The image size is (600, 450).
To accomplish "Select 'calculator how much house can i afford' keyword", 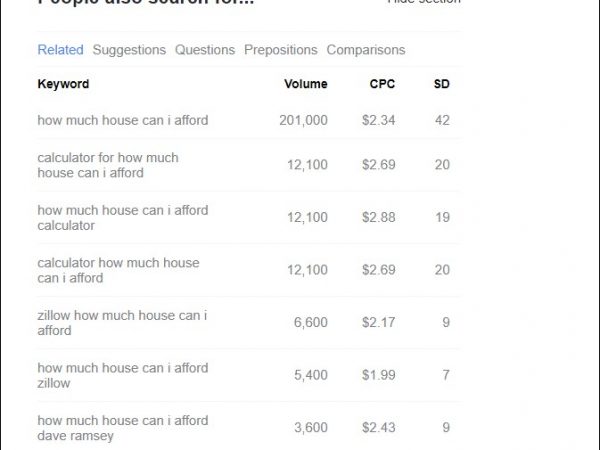I will pyautogui.click(x=118, y=270).
